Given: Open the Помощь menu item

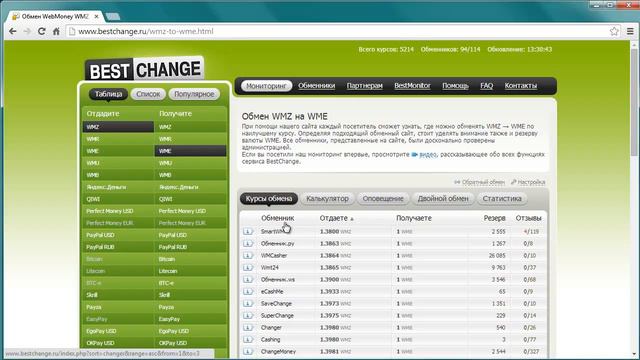Looking at the screenshot, I should [x=456, y=86].
